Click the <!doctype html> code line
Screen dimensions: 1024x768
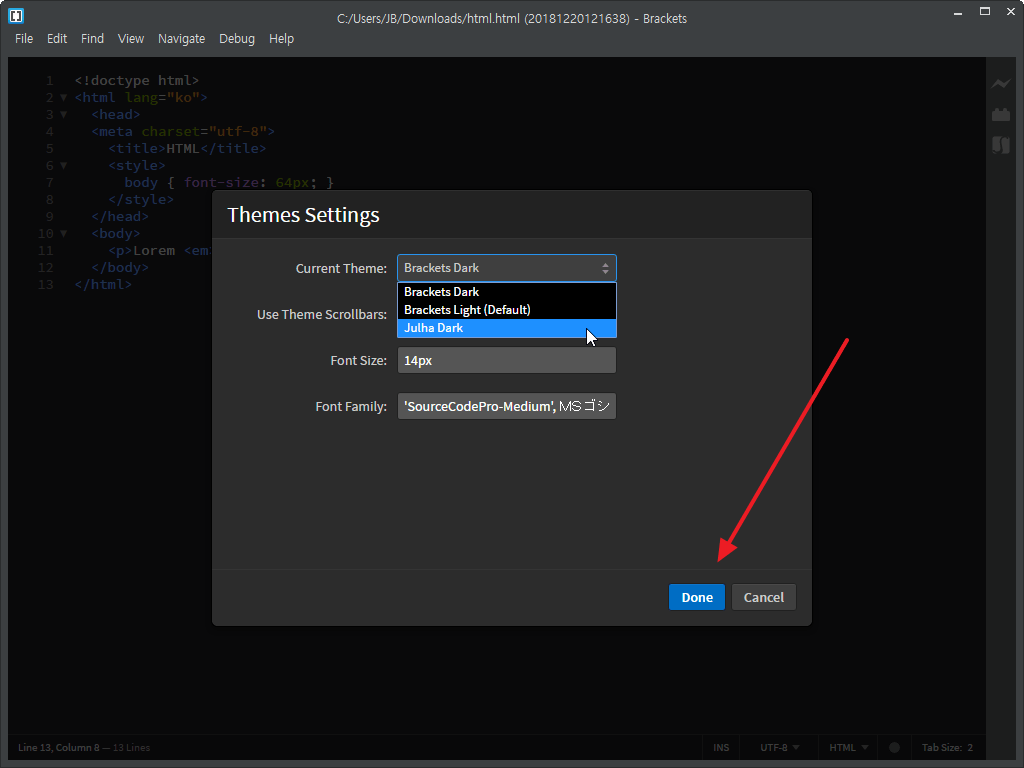pos(136,80)
